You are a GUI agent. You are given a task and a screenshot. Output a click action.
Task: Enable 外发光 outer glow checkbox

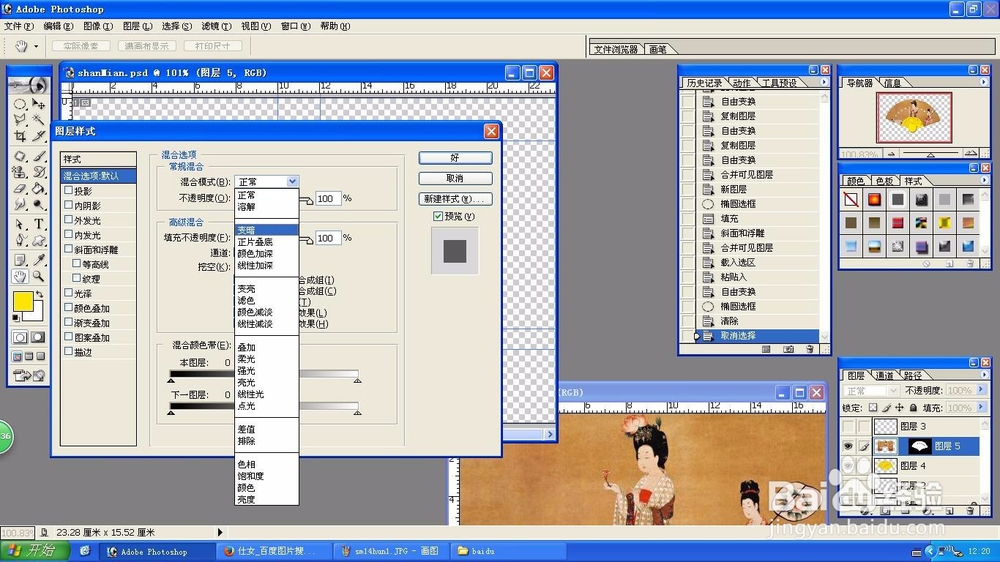pyautogui.click(x=68, y=219)
